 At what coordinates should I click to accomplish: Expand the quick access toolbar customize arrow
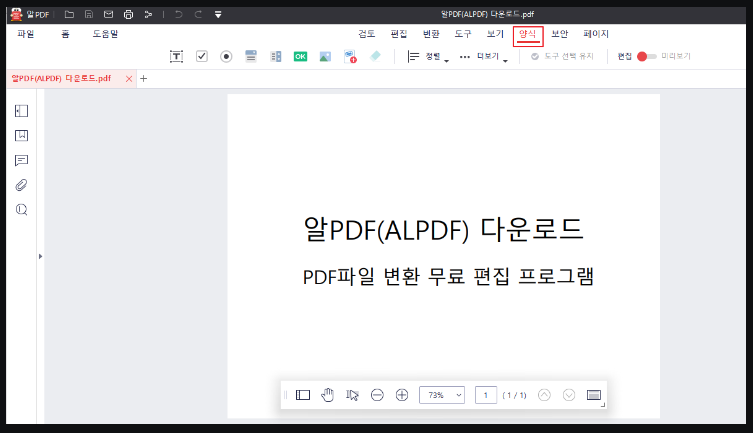pos(218,14)
